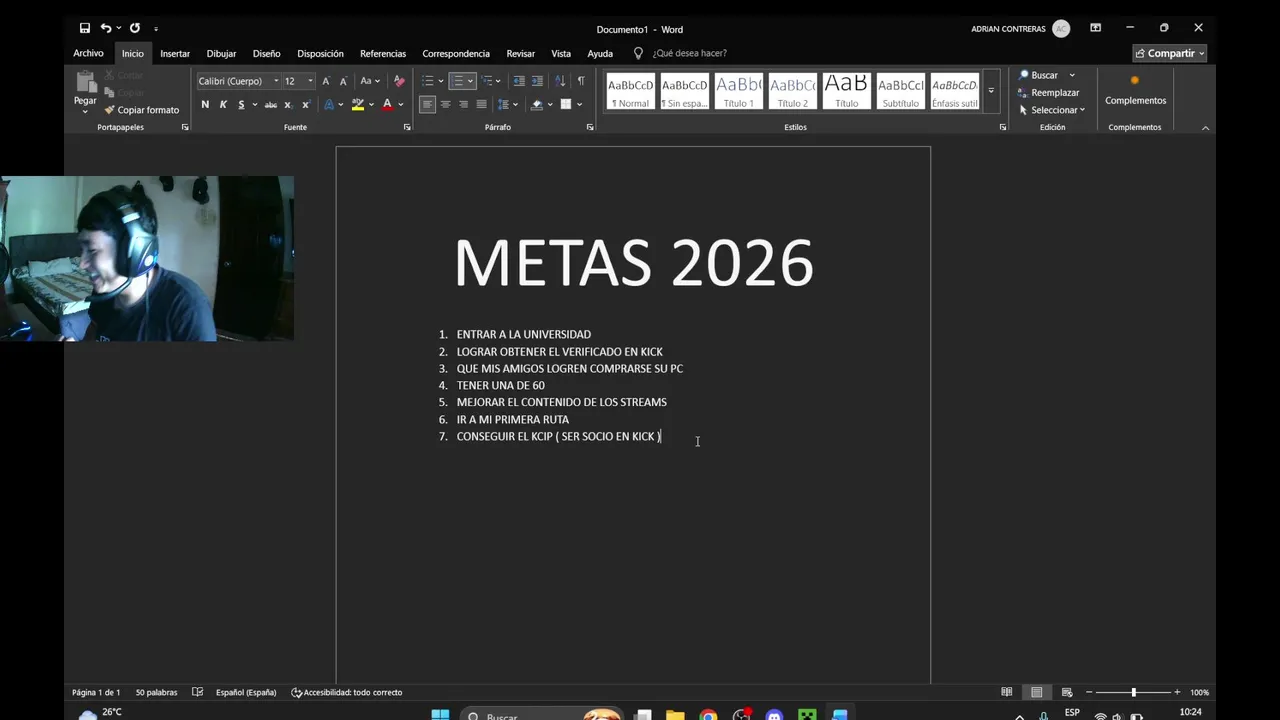Switch to Dibujar tab
Viewport: 1280px width, 720px height.
221,53
